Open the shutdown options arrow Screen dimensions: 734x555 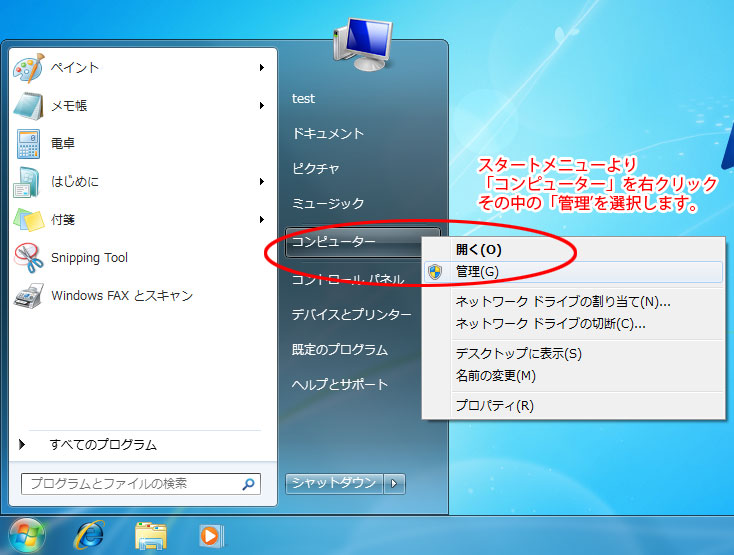point(394,483)
